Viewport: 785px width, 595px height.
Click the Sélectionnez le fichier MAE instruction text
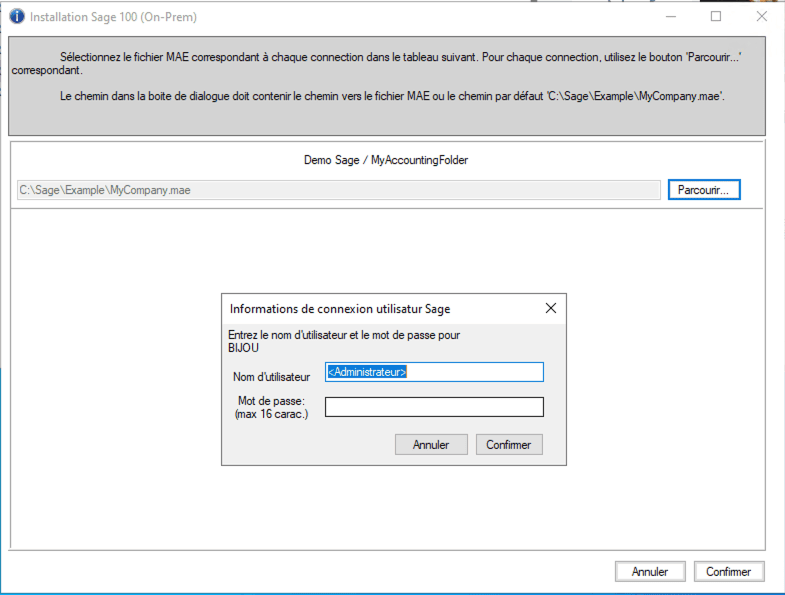376,64
